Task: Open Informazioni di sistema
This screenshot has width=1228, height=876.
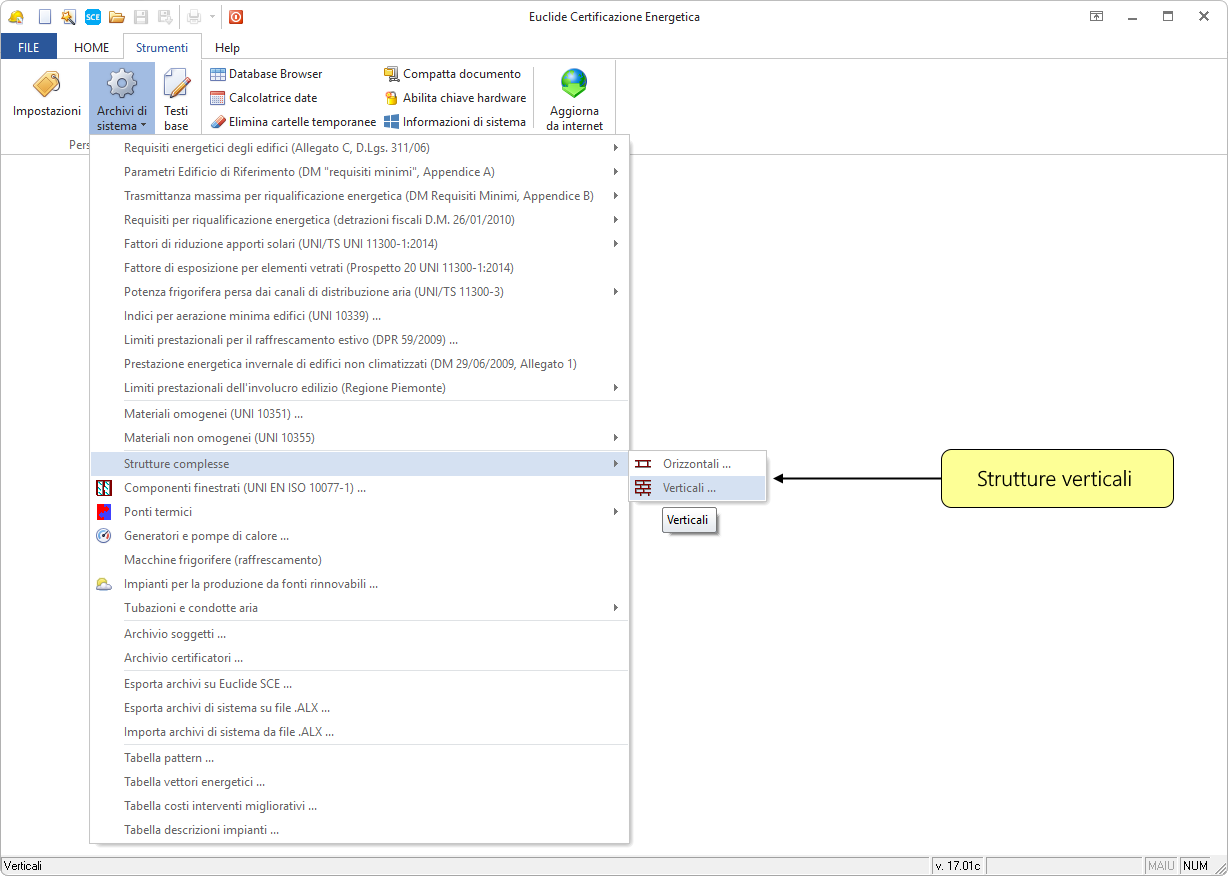Action: 455,122
